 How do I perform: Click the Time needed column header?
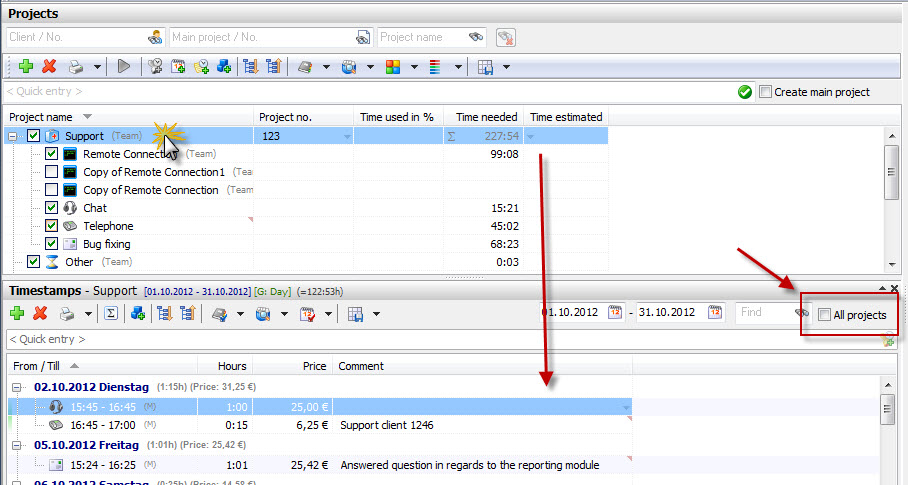point(486,117)
